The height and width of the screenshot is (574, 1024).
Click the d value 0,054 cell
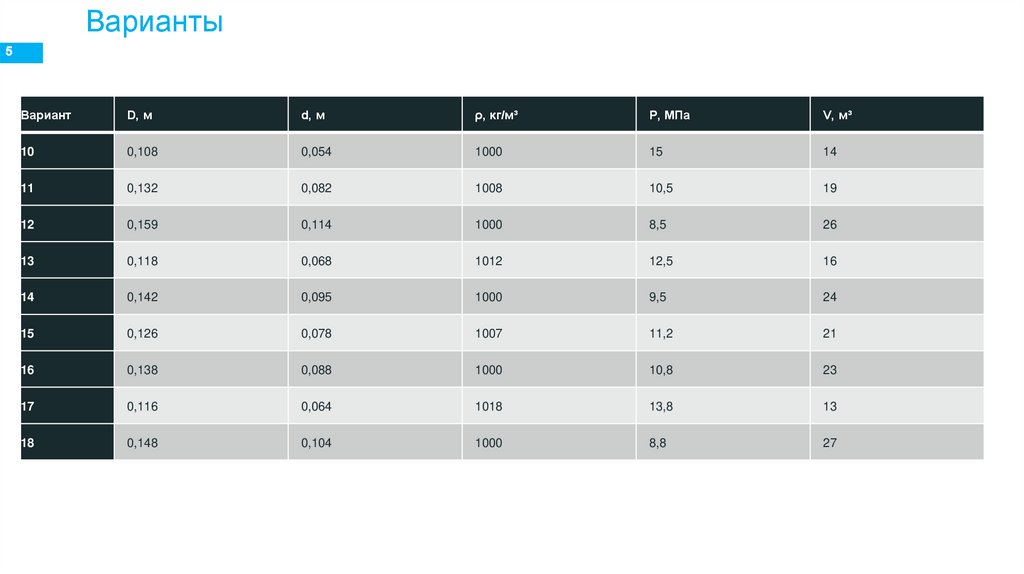pyautogui.click(x=316, y=152)
